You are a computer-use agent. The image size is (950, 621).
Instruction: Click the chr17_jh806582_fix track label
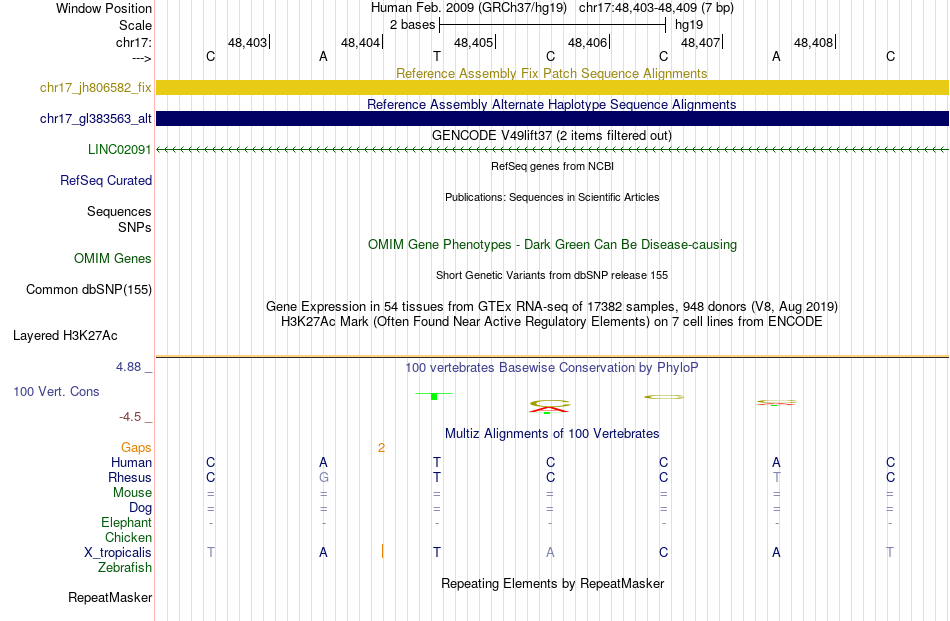pos(96,87)
